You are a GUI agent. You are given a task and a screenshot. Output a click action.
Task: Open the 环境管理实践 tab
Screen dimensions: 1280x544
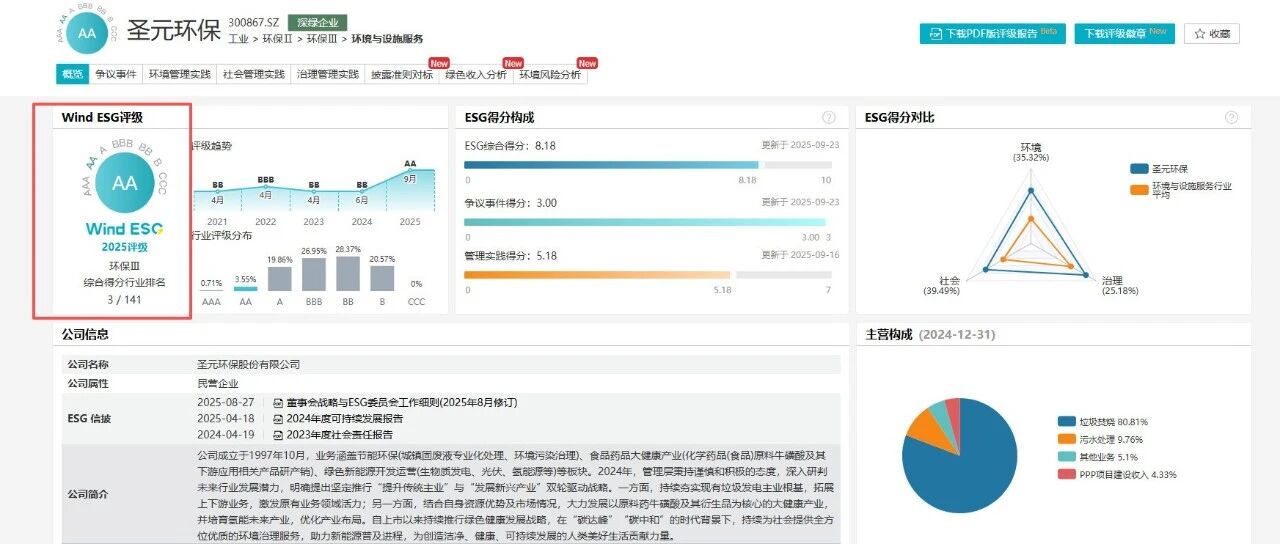[x=180, y=74]
